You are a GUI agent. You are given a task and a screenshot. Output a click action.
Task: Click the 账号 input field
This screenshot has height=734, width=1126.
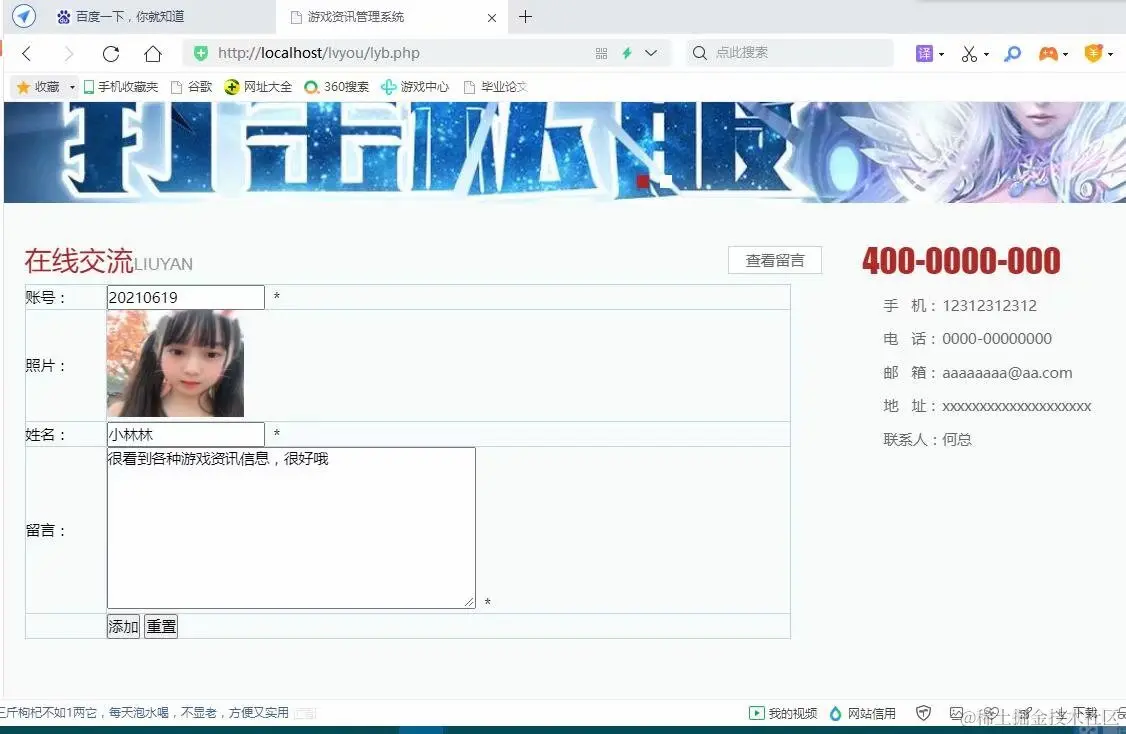[185, 297]
